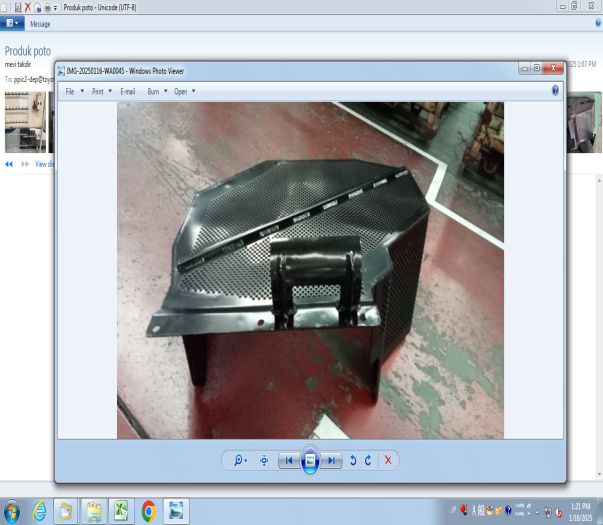Switch to Photo Viewer taskbar button

coord(176,511)
